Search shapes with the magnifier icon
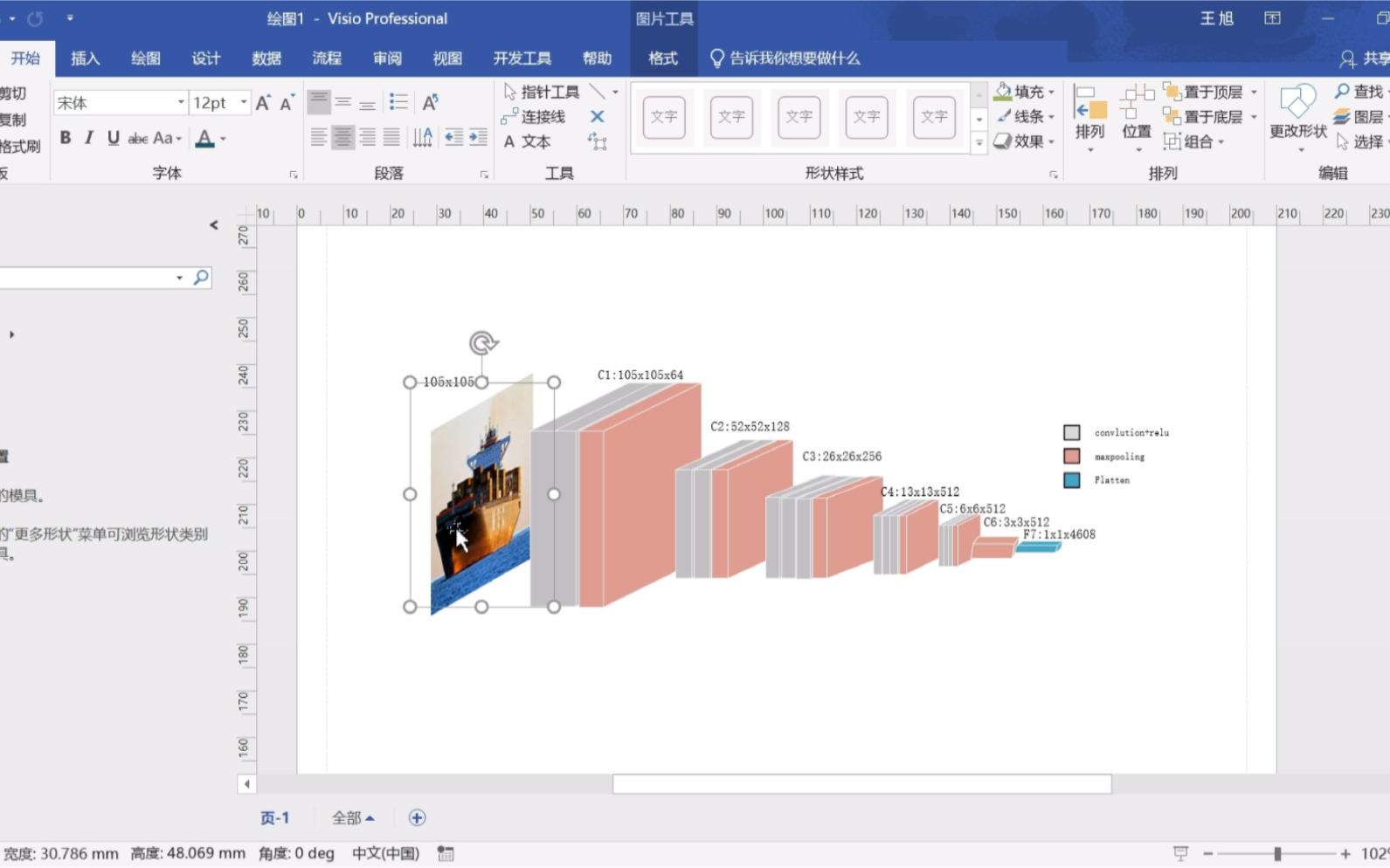The width and height of the screenshot is (1390, 868). [x=201, y=278]
